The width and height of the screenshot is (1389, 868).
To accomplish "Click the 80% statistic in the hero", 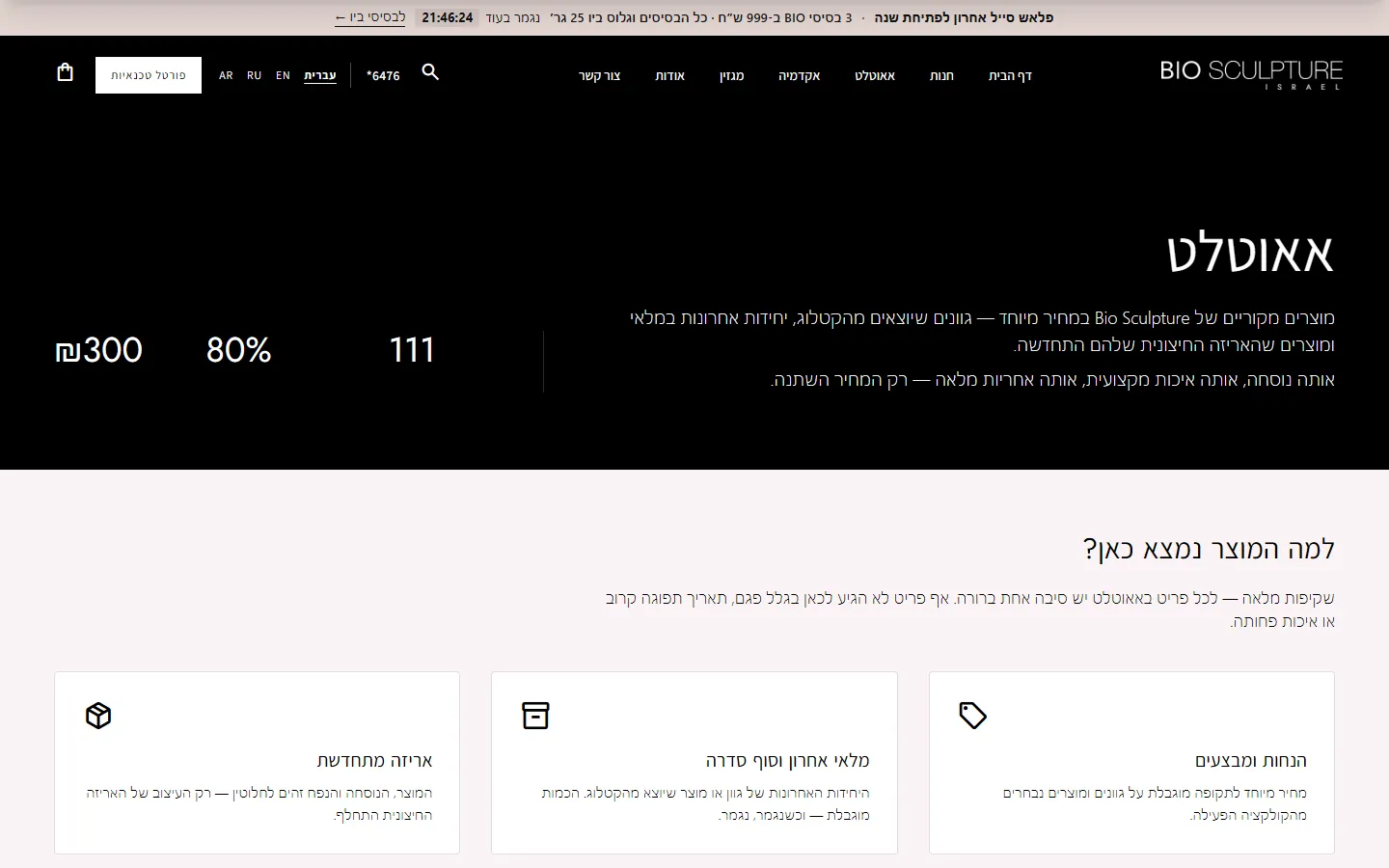I will (239, 349).
